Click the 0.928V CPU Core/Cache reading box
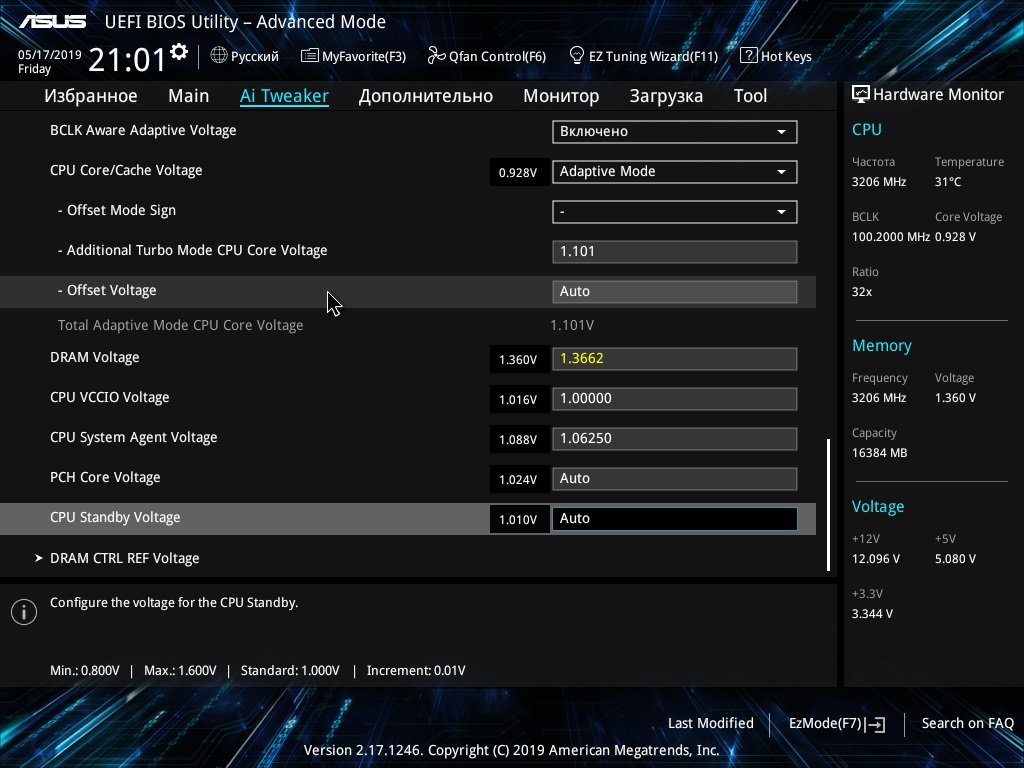Viewport: 1024px width, 768px height. (x=519, y=172)
